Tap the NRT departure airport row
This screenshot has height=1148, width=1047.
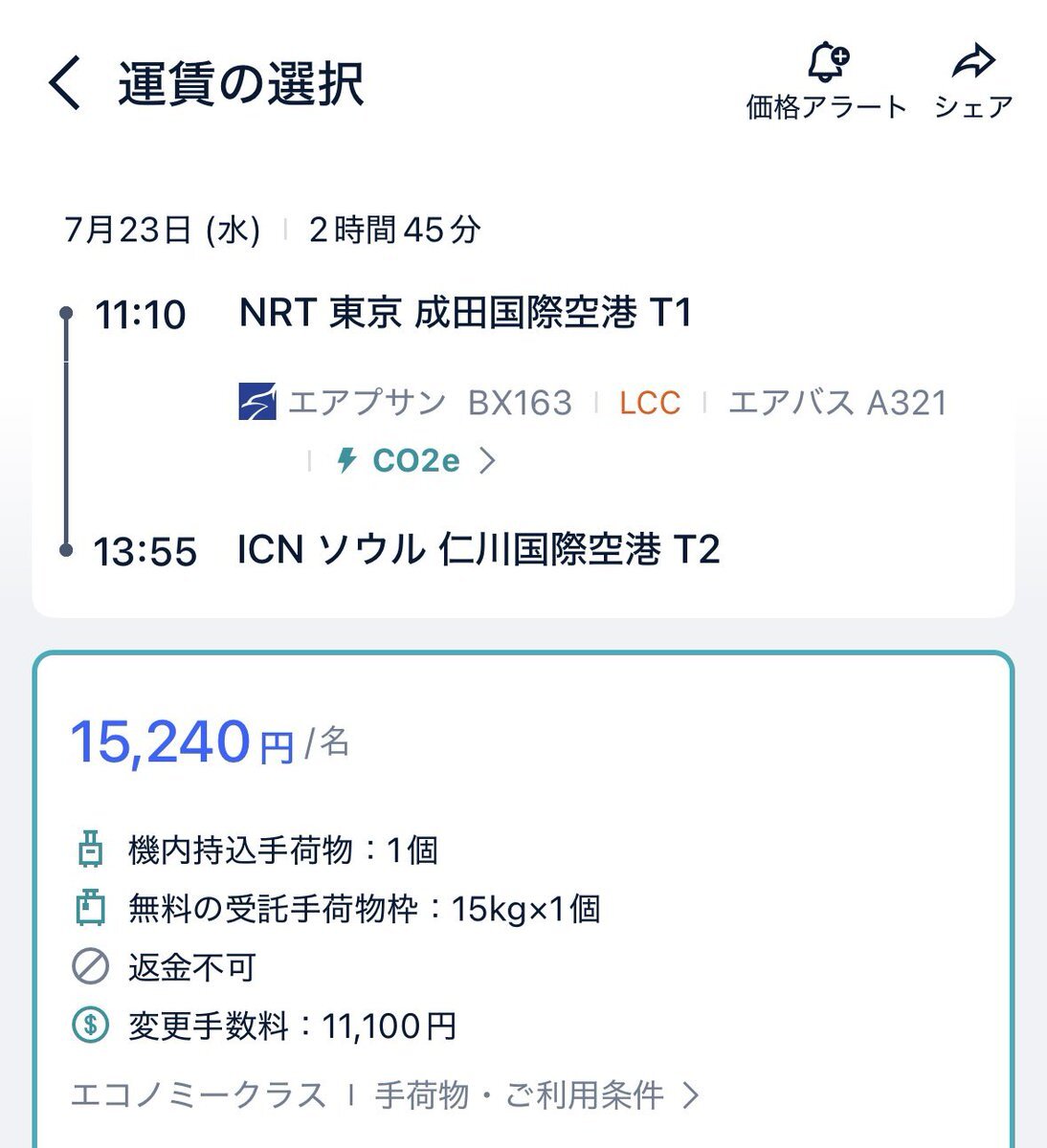465,313
